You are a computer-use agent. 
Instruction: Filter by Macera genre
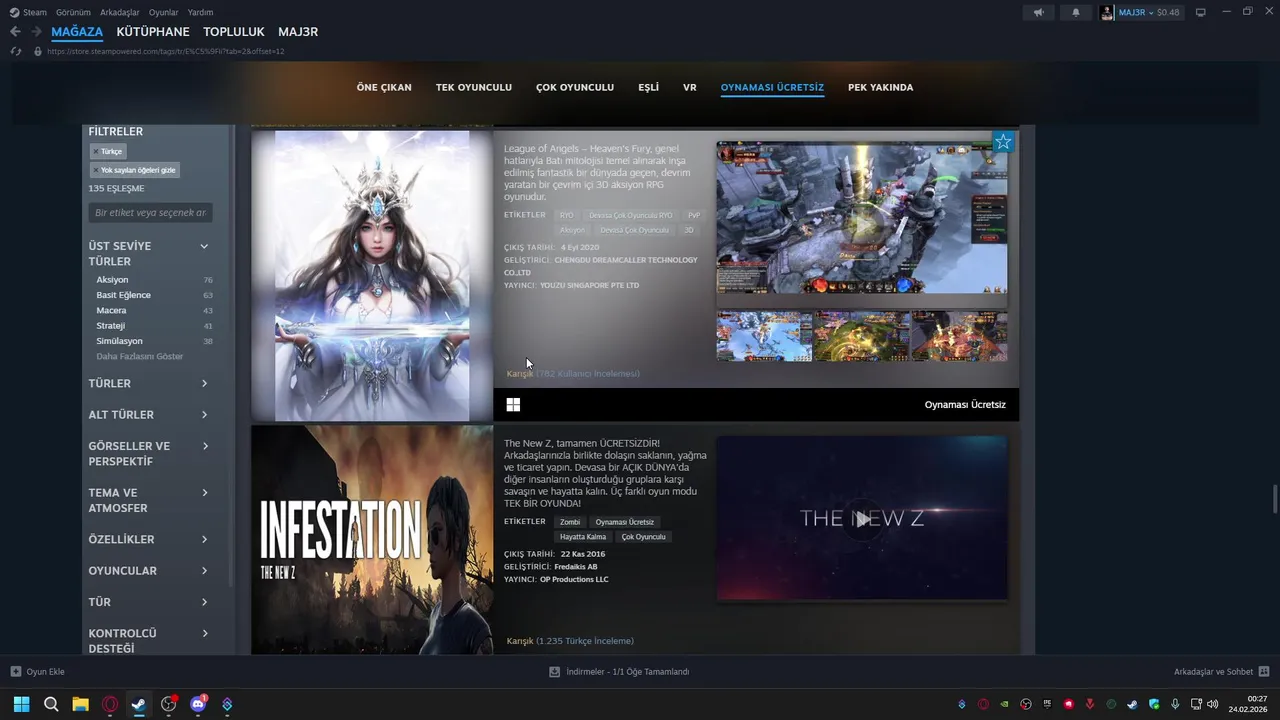pyautogui.click(x=111, y=310)
